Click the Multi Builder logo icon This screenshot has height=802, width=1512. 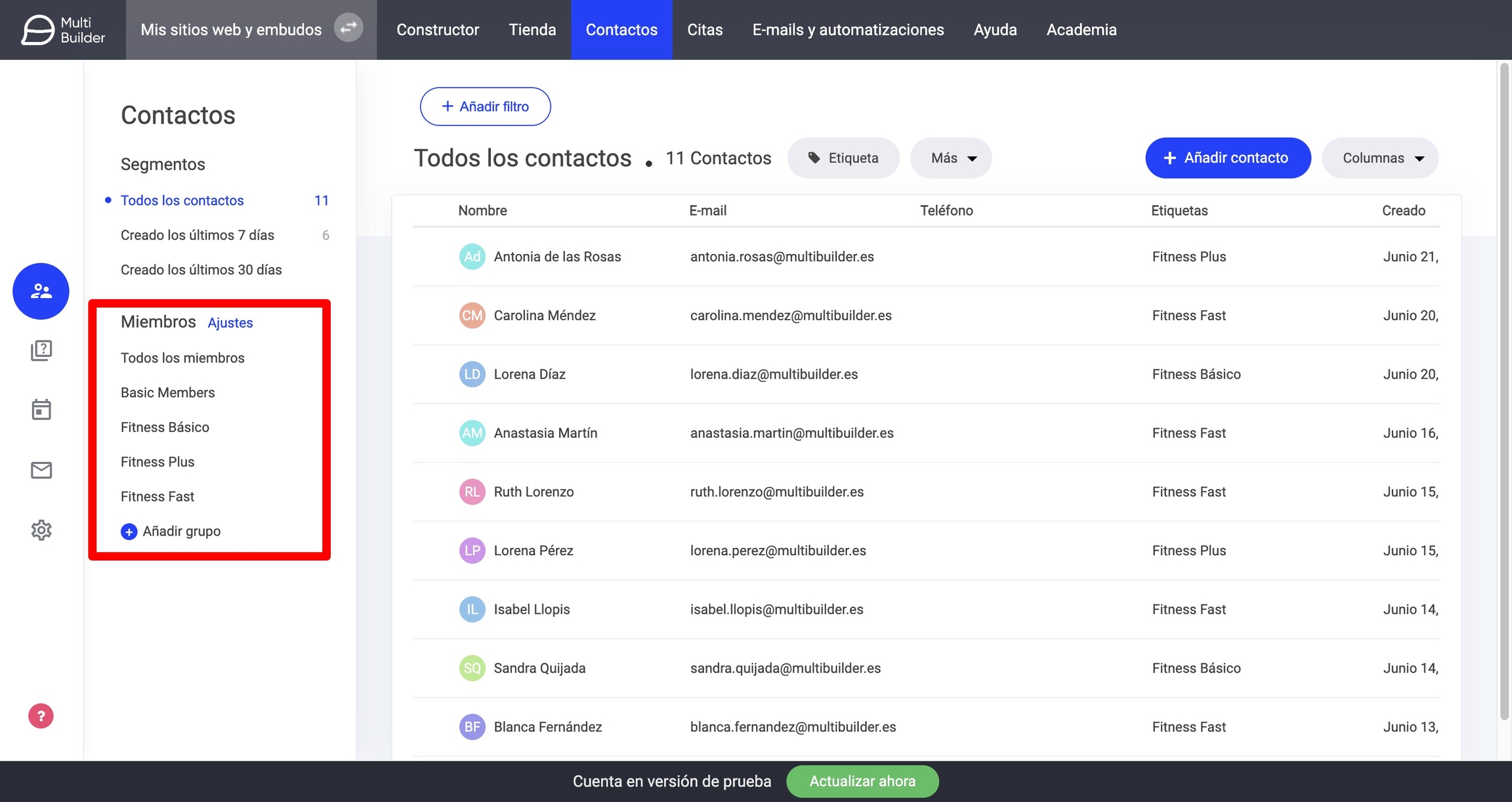tap(38, 30)
